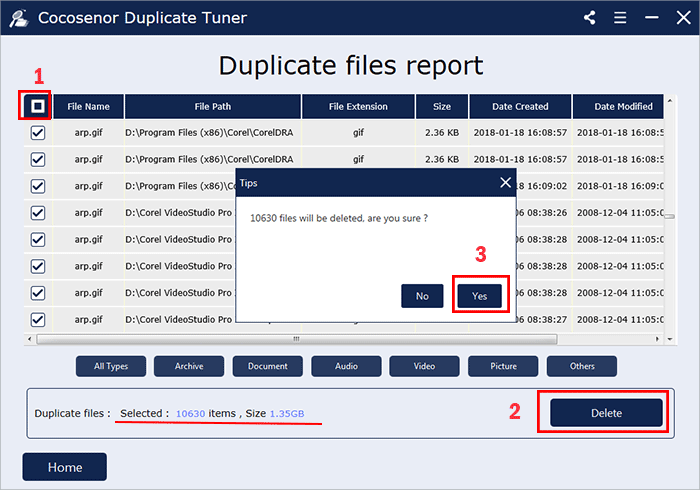The width and height of the screenshot is (700, 490).
Task: Click the size value 1.35GB
Action: pyautogui.click(x=287, y=414)
